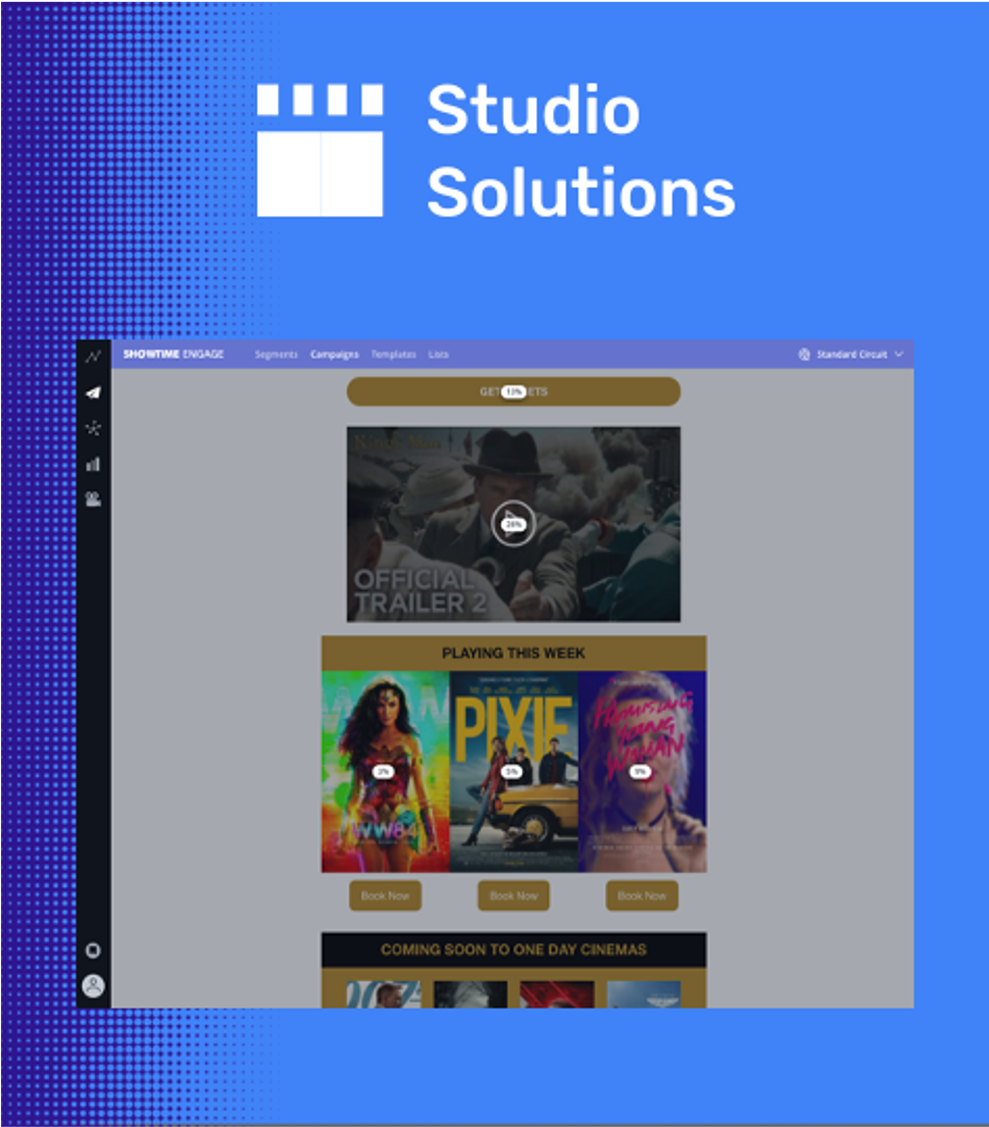Click the King's Man trailer thumbnail
The height and width of the screenshot is (1127, 989).
pos(513,524)
